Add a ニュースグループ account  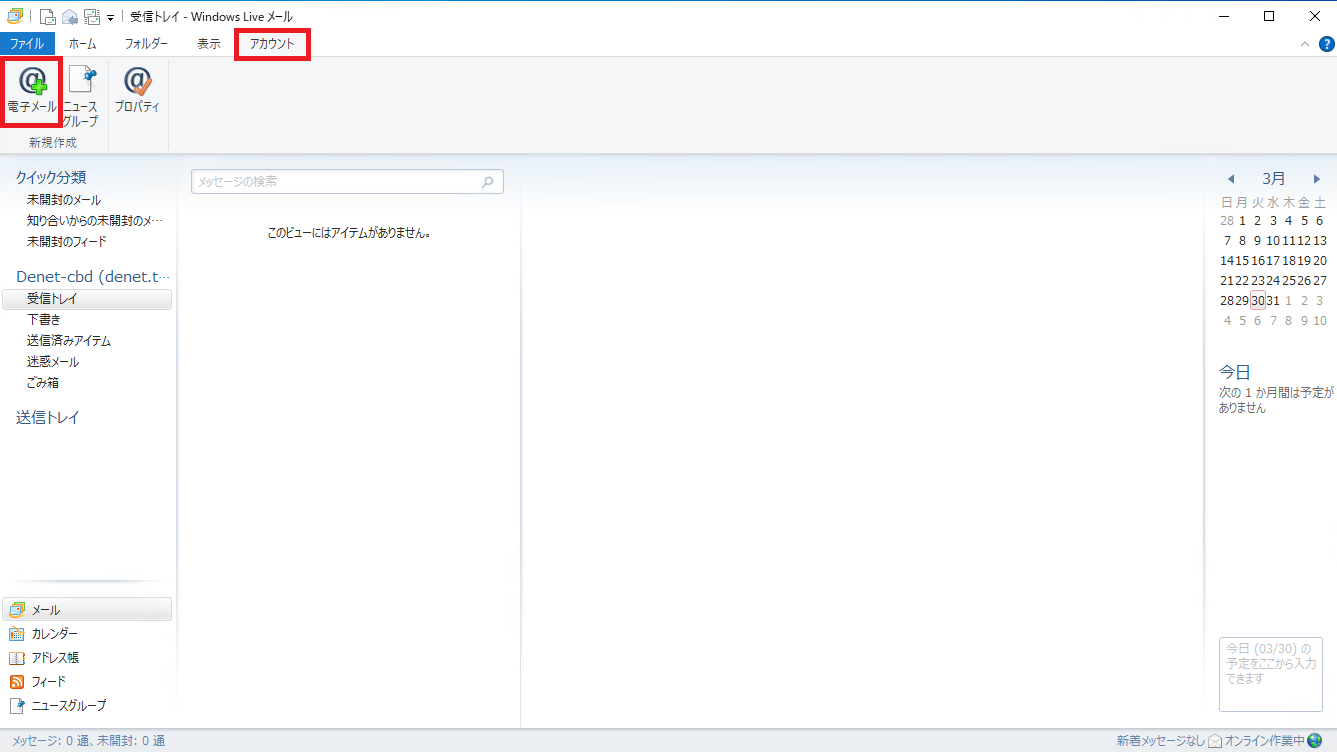81,97
